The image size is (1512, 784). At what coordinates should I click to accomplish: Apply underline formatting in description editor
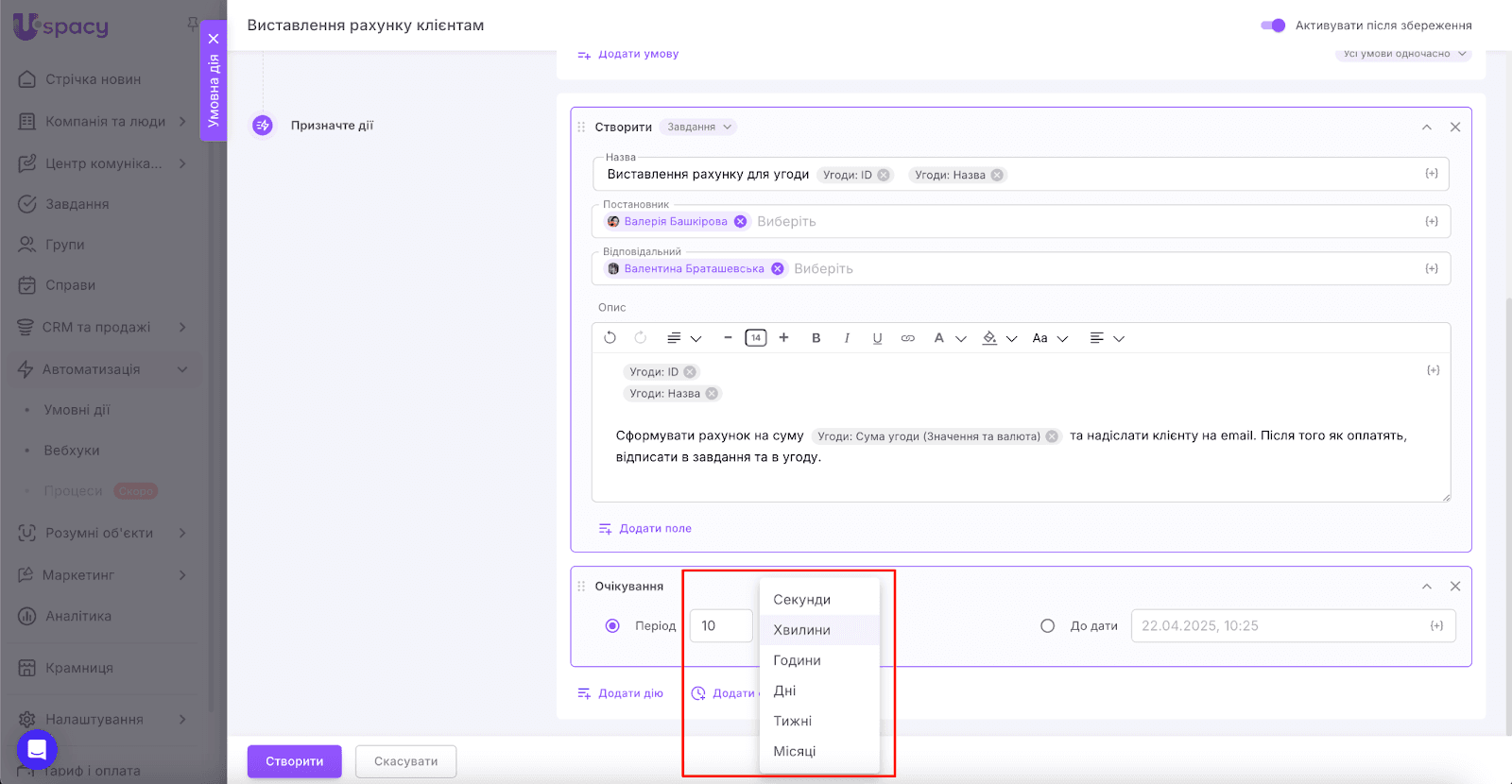[x=877, y=338]
